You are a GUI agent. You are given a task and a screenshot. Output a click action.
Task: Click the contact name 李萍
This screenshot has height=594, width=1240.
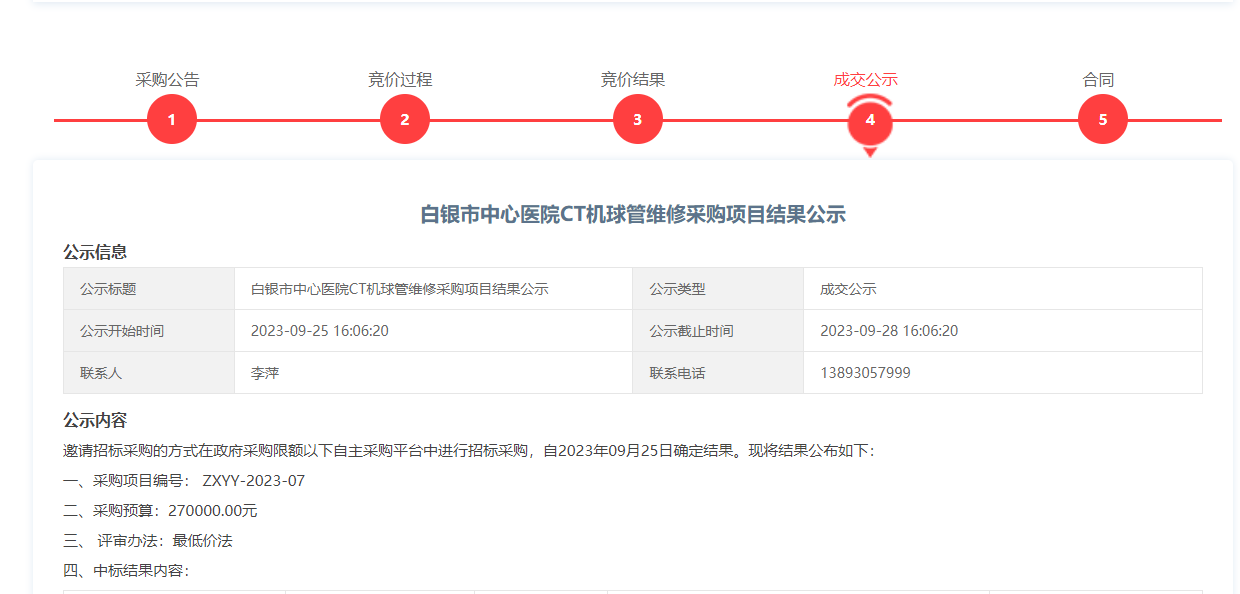point(265,373)
